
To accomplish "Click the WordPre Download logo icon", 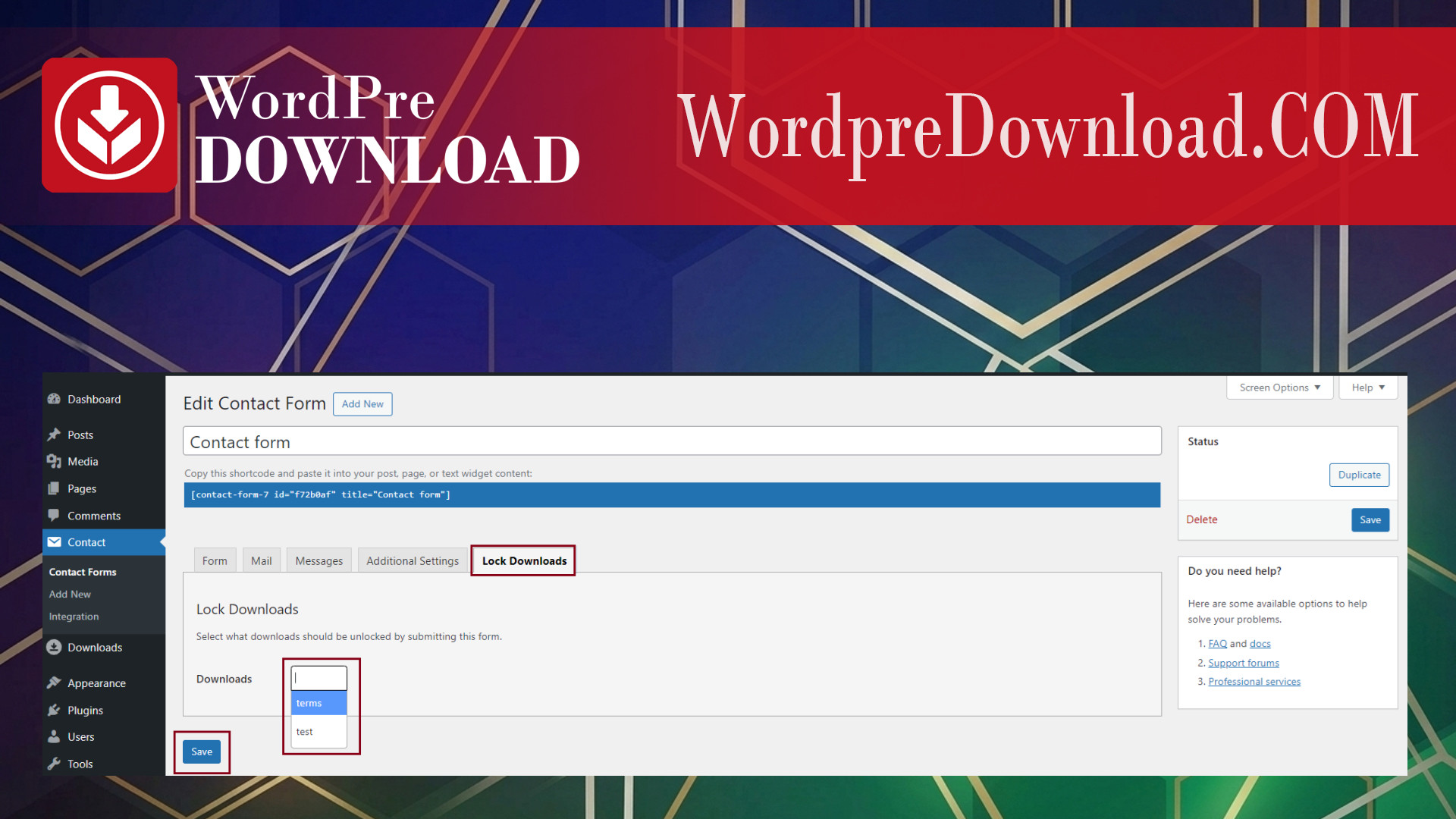I will tap(110, 125).
